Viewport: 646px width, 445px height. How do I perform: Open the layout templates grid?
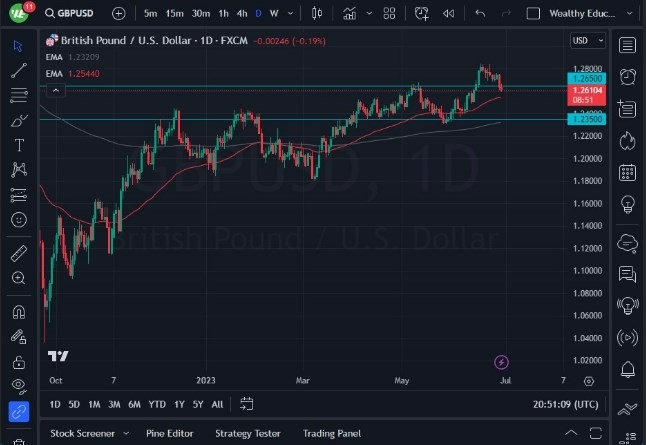tap(389, 14)
